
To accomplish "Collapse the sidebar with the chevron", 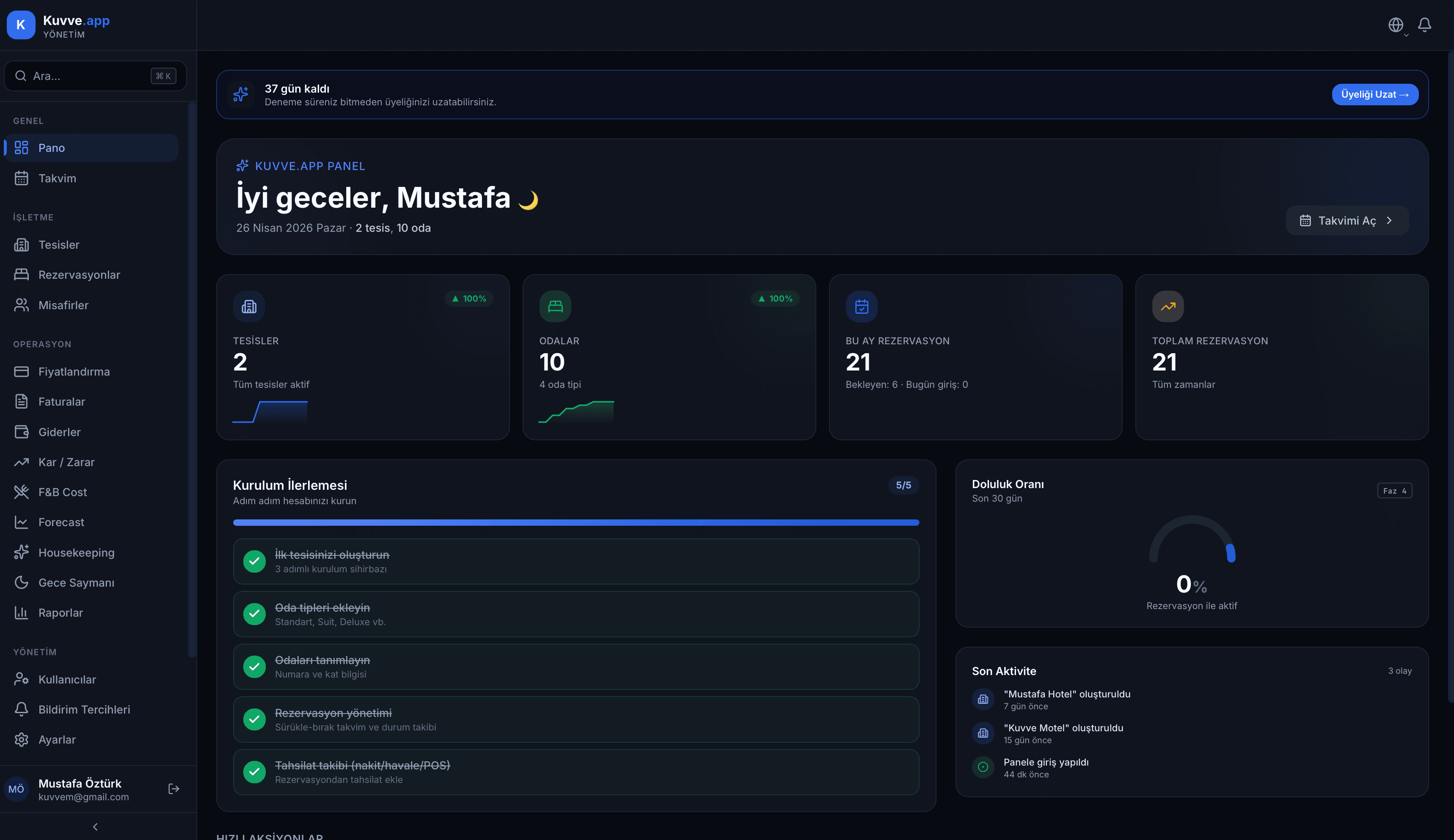I will pyautogui.click(x=95, y=827).
